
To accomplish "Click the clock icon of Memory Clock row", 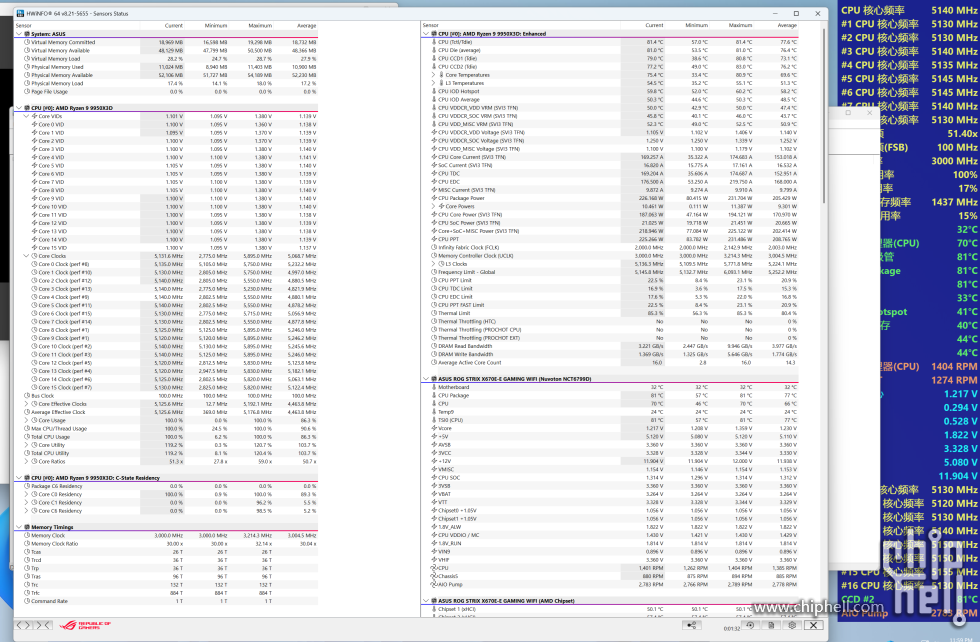I will pyautogui.click(x=27, y=535).
